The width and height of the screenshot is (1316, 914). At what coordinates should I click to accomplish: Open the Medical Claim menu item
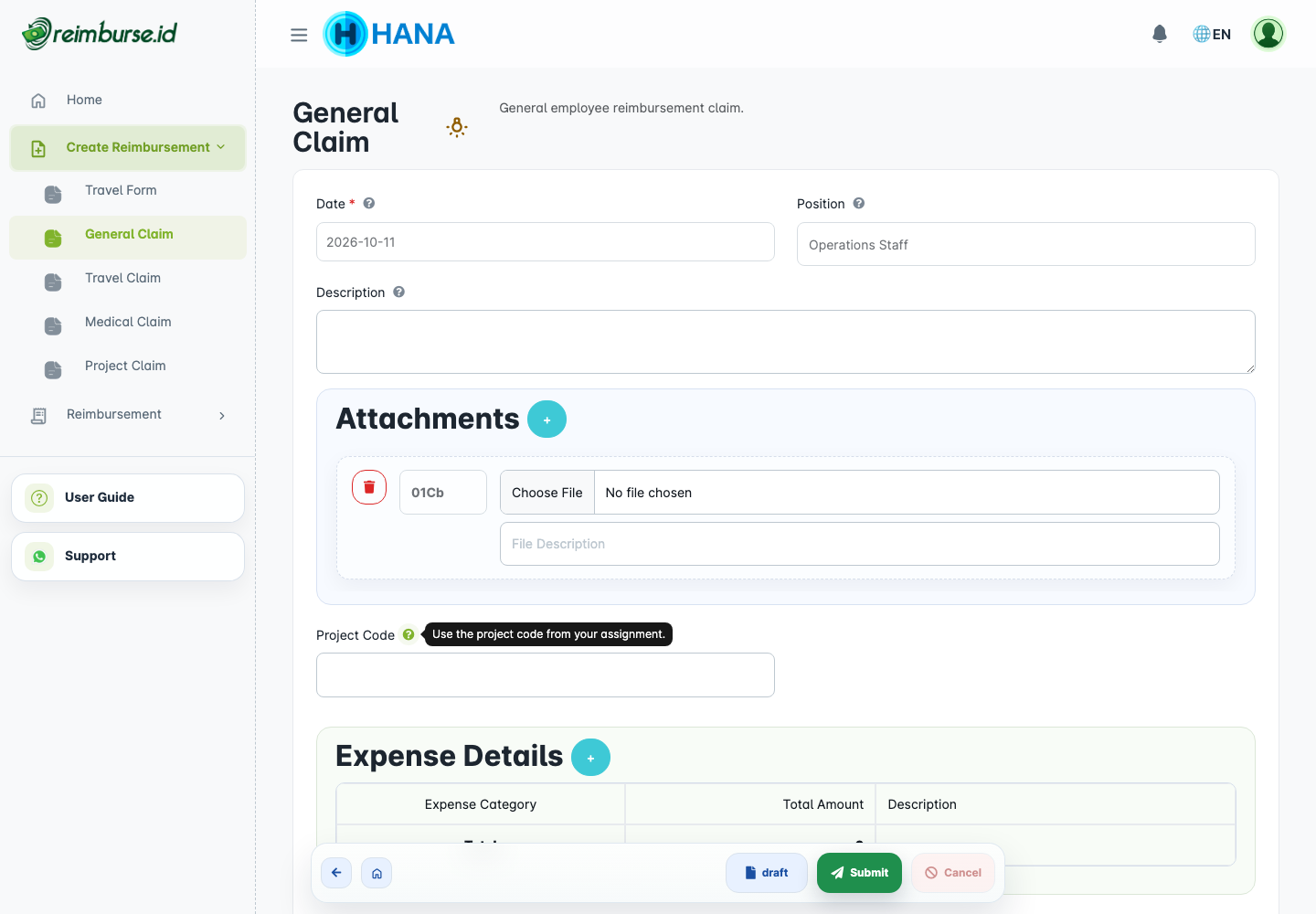coord(128,323)
